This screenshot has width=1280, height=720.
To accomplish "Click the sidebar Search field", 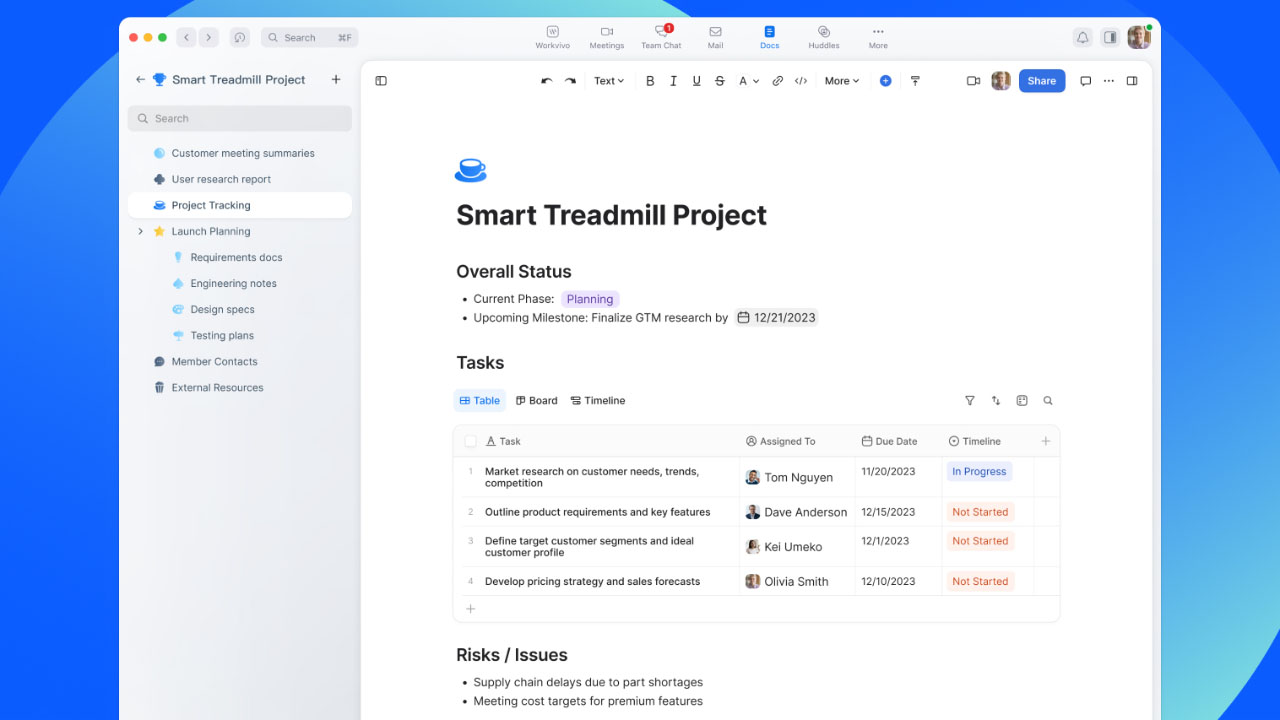I will (240, 119).
